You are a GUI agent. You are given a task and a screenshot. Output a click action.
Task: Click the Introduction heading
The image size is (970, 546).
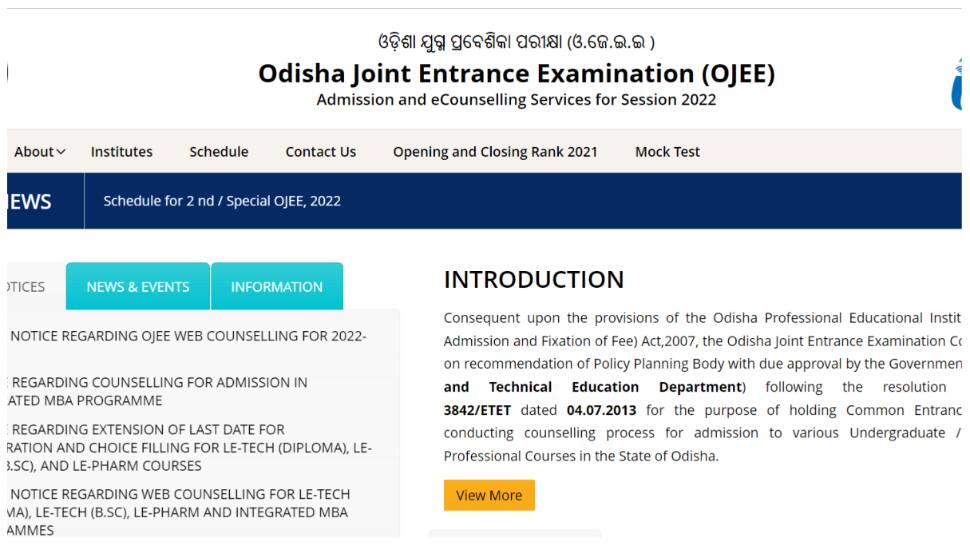[x=534, y=279]
